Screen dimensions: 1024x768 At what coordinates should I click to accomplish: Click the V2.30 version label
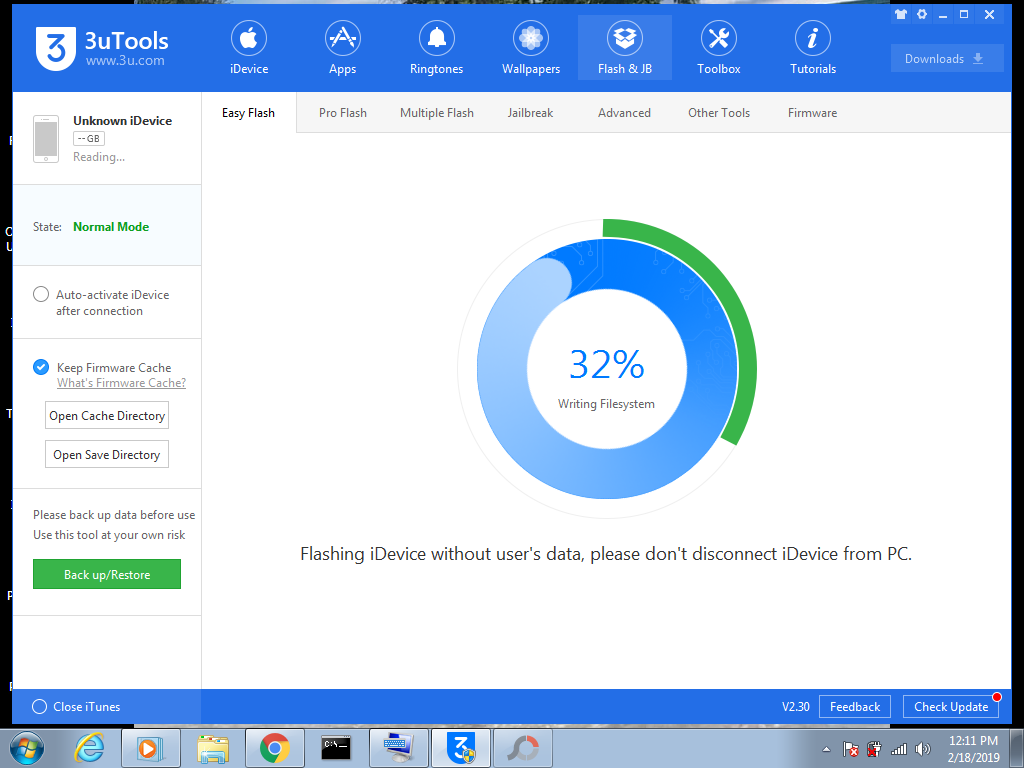tap(795, 707)
